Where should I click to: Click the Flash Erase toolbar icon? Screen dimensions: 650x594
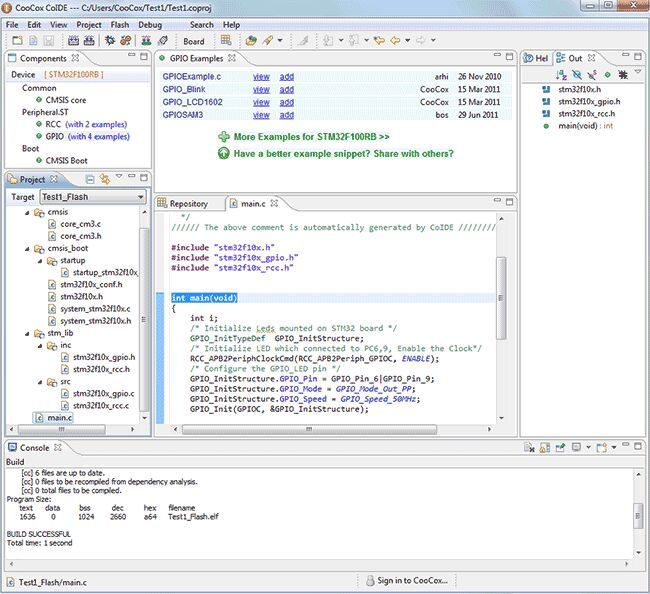point(163,40)
